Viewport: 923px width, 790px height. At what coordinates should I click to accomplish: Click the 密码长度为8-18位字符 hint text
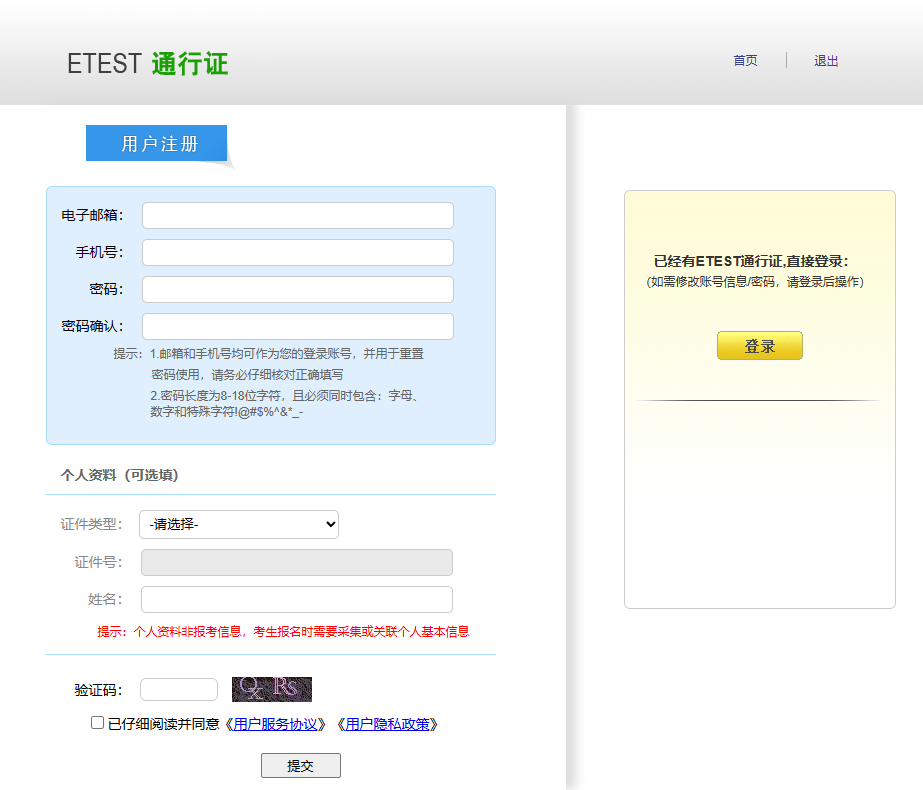pyautogui.click(x=285, y=403)
